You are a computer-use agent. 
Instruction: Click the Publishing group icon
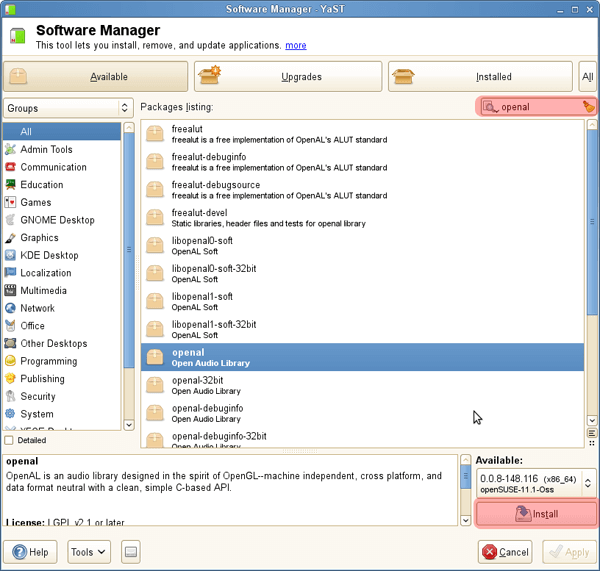point(10,378)
